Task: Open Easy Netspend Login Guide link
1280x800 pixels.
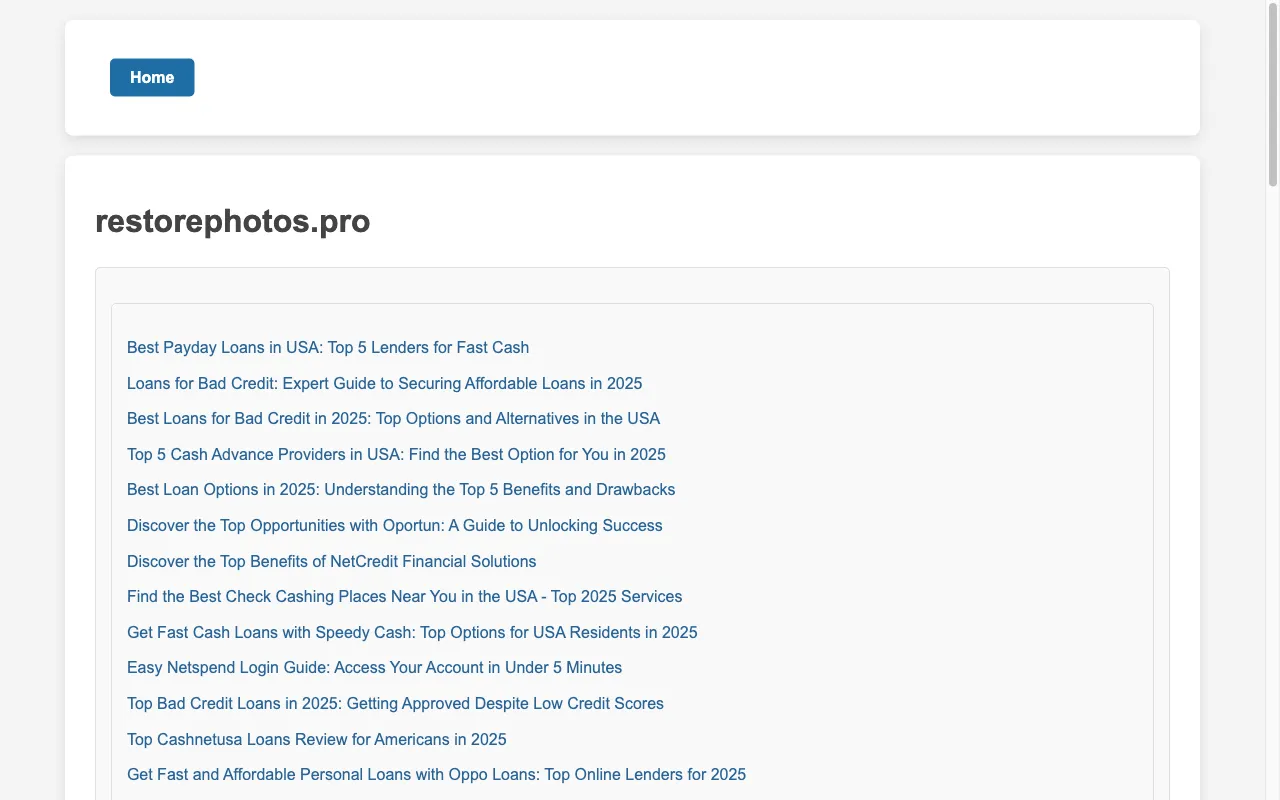Action: point(375,668)
